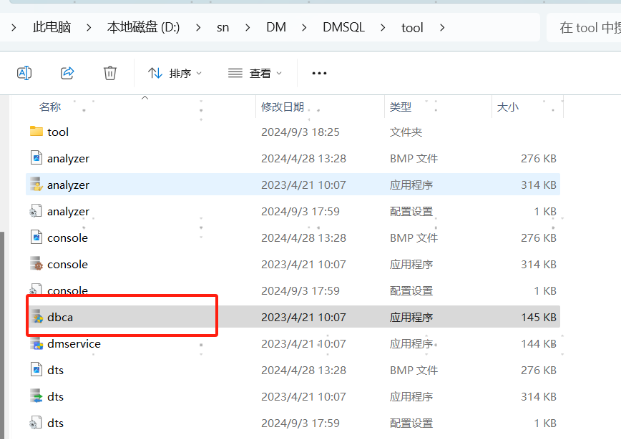
Task: Click the Delete trash icon
Action: pyautogui.click(x=110, y=73)
